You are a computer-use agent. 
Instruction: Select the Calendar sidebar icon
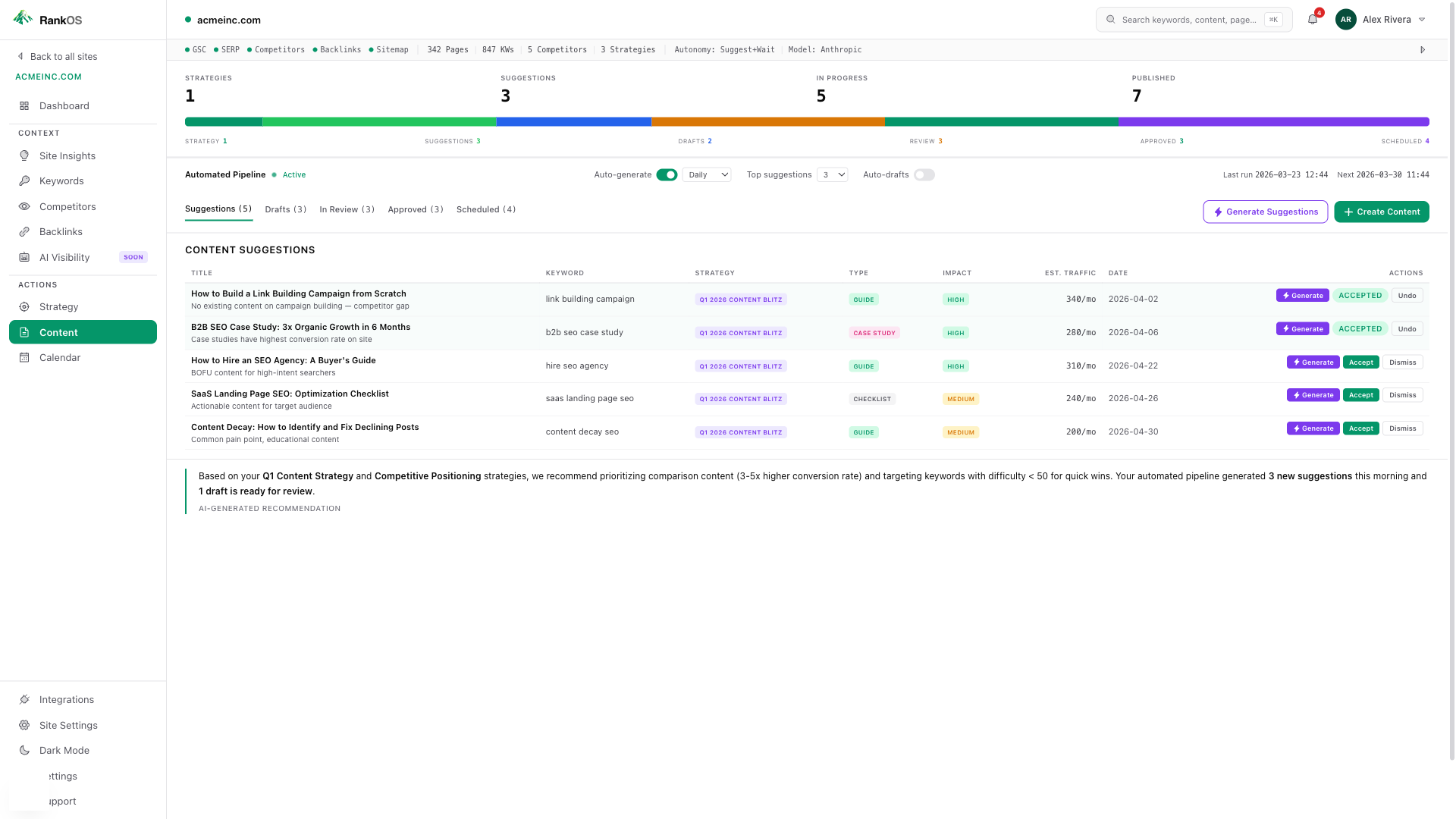tap(58, 357)
